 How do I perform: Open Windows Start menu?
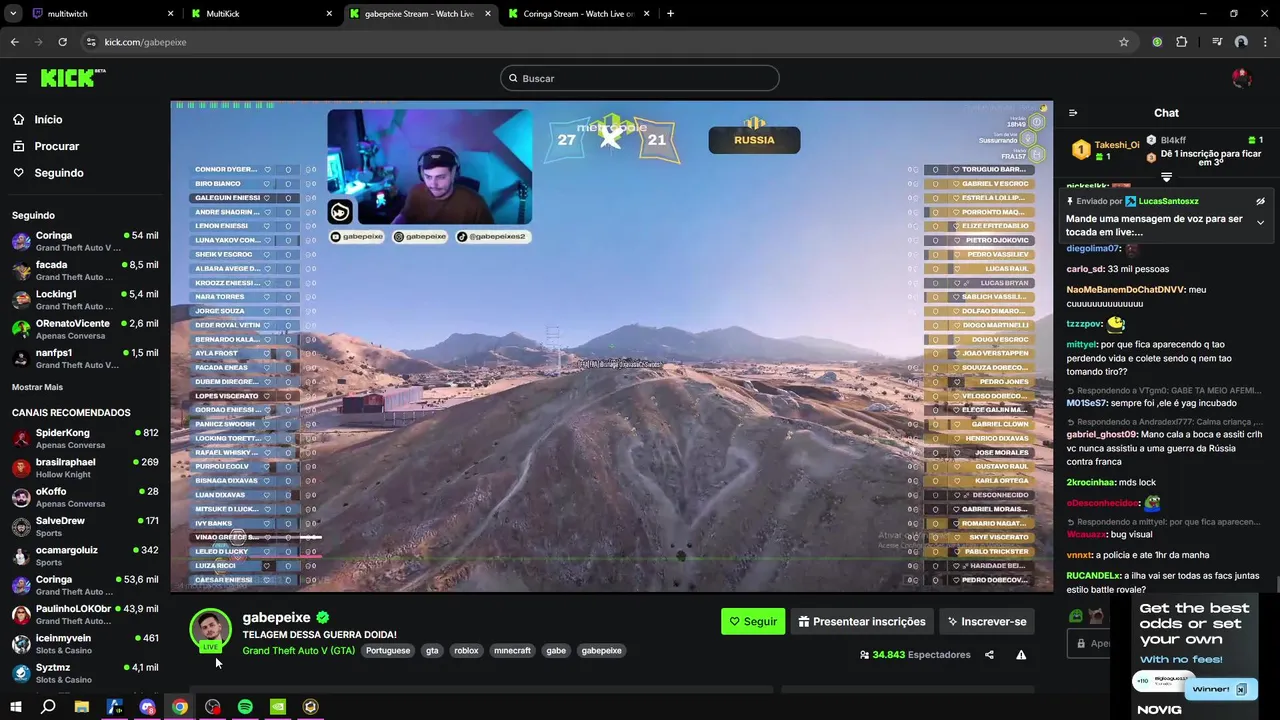coord(15,707)
